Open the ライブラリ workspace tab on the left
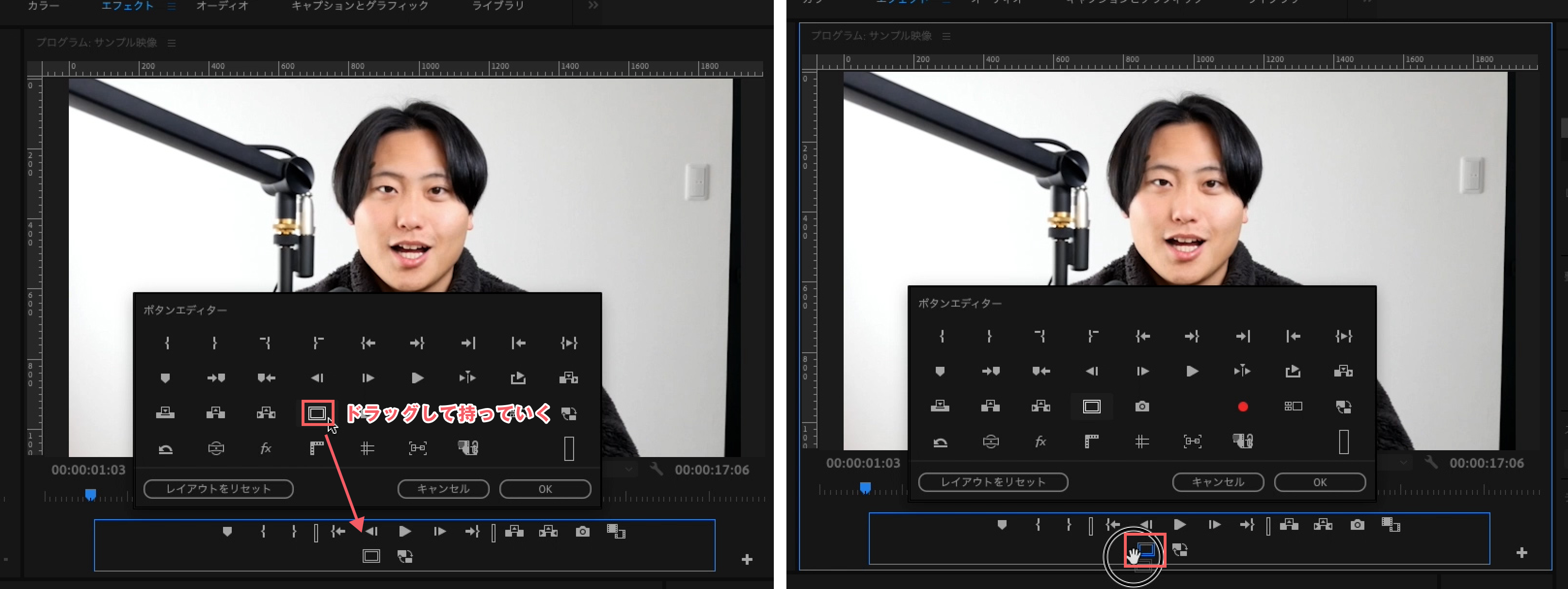Image resolution: width=1568 pixels, height=589 pixels. (498, 5)
